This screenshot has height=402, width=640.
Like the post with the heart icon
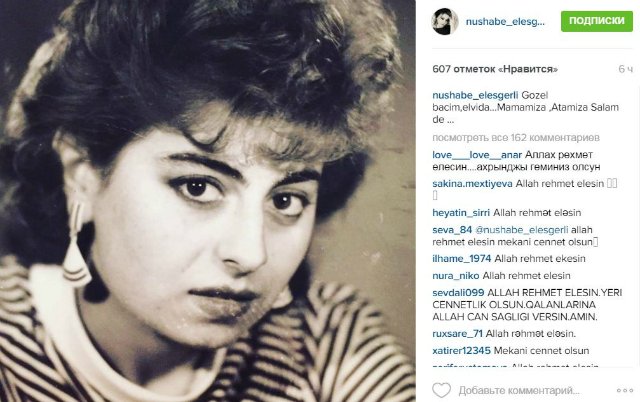[441, 390]
